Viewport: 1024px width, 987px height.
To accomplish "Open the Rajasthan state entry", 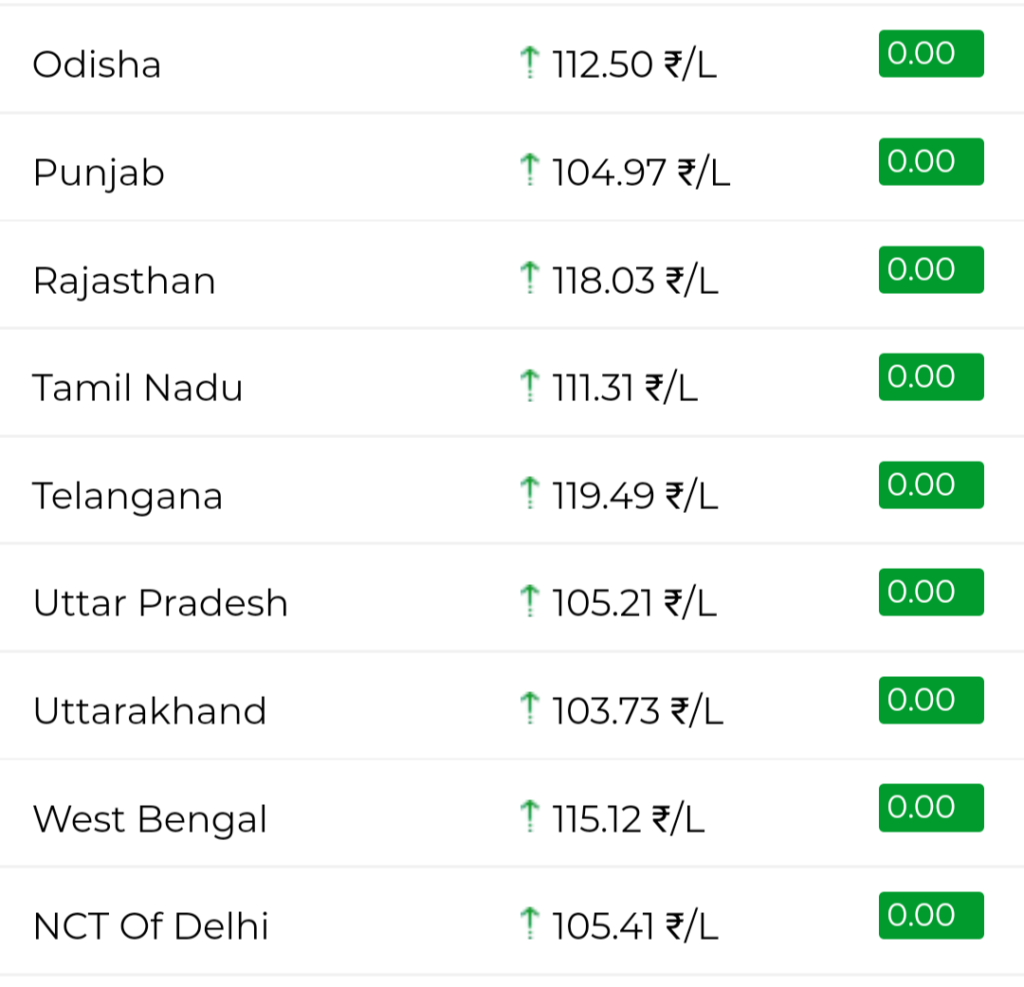I will (124, 282).
